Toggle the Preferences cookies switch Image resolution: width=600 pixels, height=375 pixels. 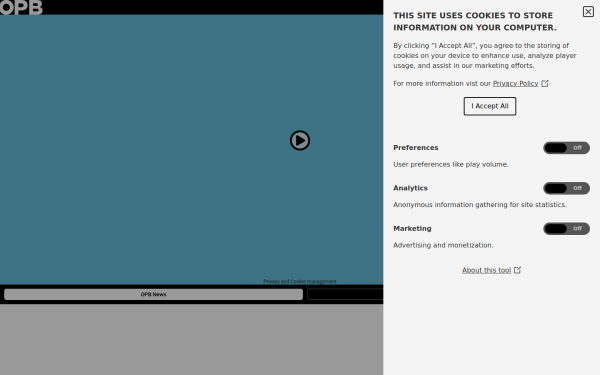point(566,148)
